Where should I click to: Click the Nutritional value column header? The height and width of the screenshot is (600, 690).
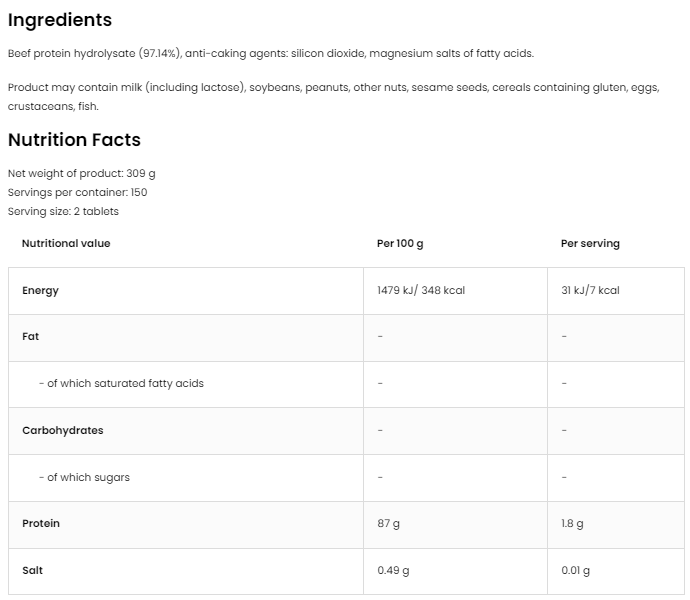(66, 243)
